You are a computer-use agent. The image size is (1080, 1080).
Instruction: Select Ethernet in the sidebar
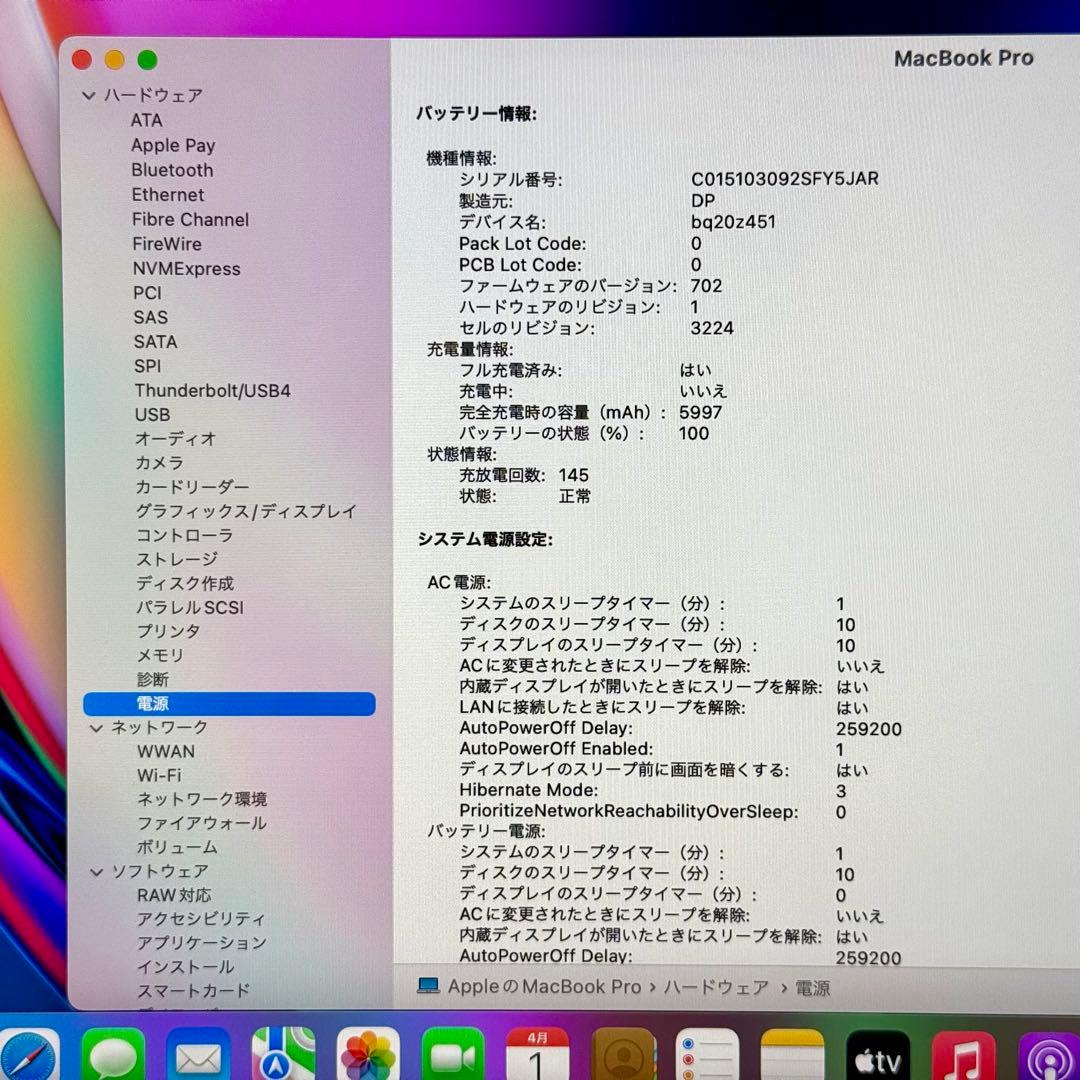[168, 195]
